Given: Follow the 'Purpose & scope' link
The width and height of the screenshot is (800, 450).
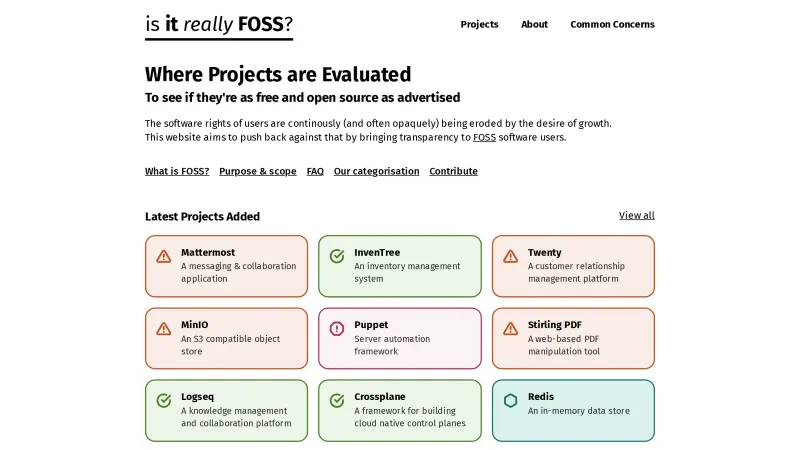Looking at the screenshot, I should (x=258, y=171).
